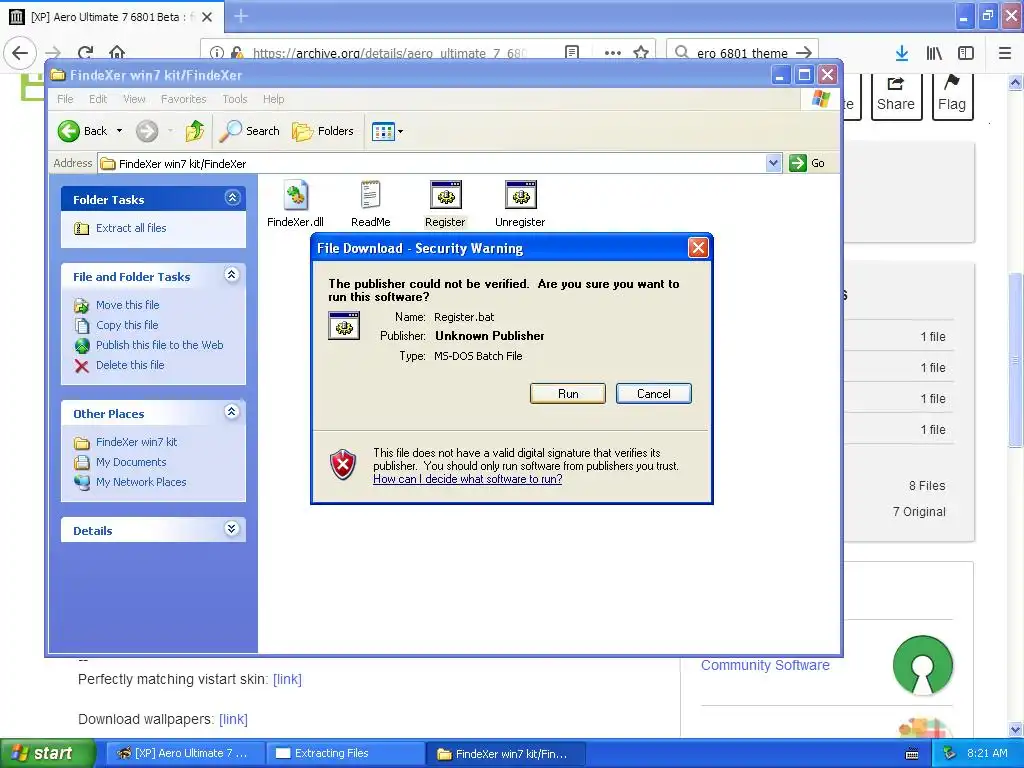Click the Flag button on archive page

click(952, 96)
